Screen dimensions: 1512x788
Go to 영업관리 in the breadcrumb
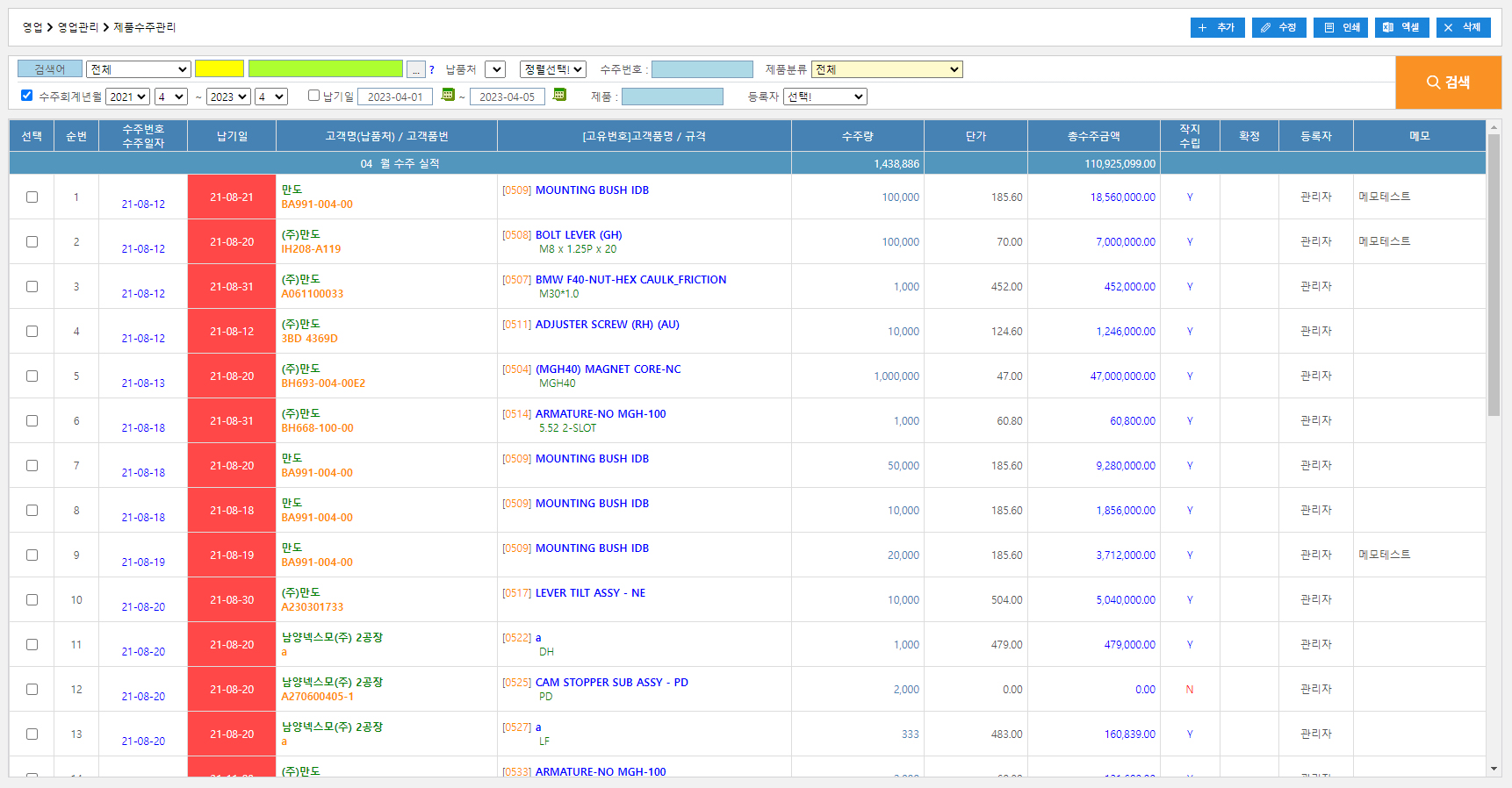tap(78, 27)
